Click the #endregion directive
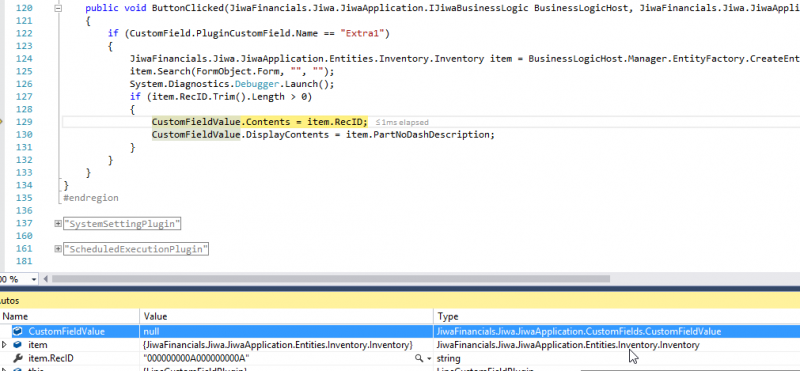 [91, 198]
